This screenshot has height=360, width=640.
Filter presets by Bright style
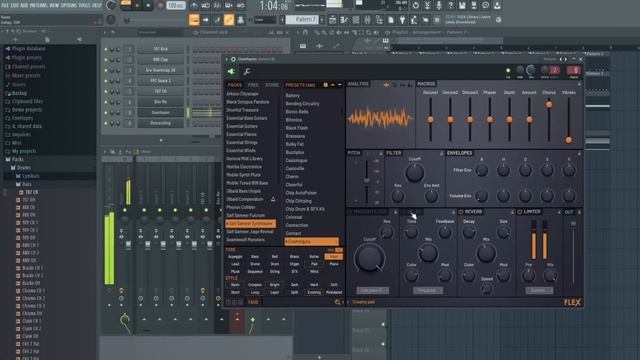tap(275, 285)
